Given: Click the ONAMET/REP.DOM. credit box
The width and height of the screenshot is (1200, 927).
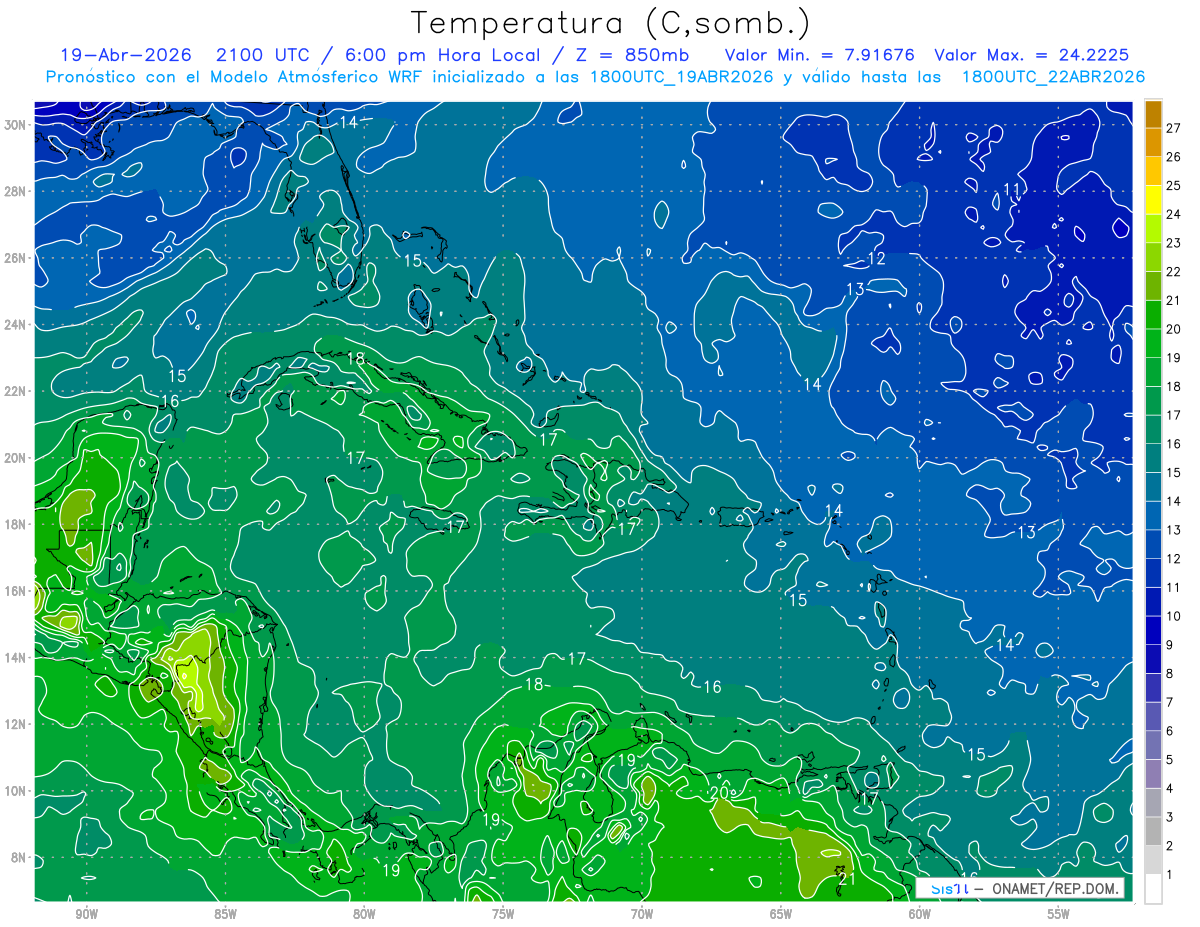Looking at the screenshot, I should [x=1019, y=888].
